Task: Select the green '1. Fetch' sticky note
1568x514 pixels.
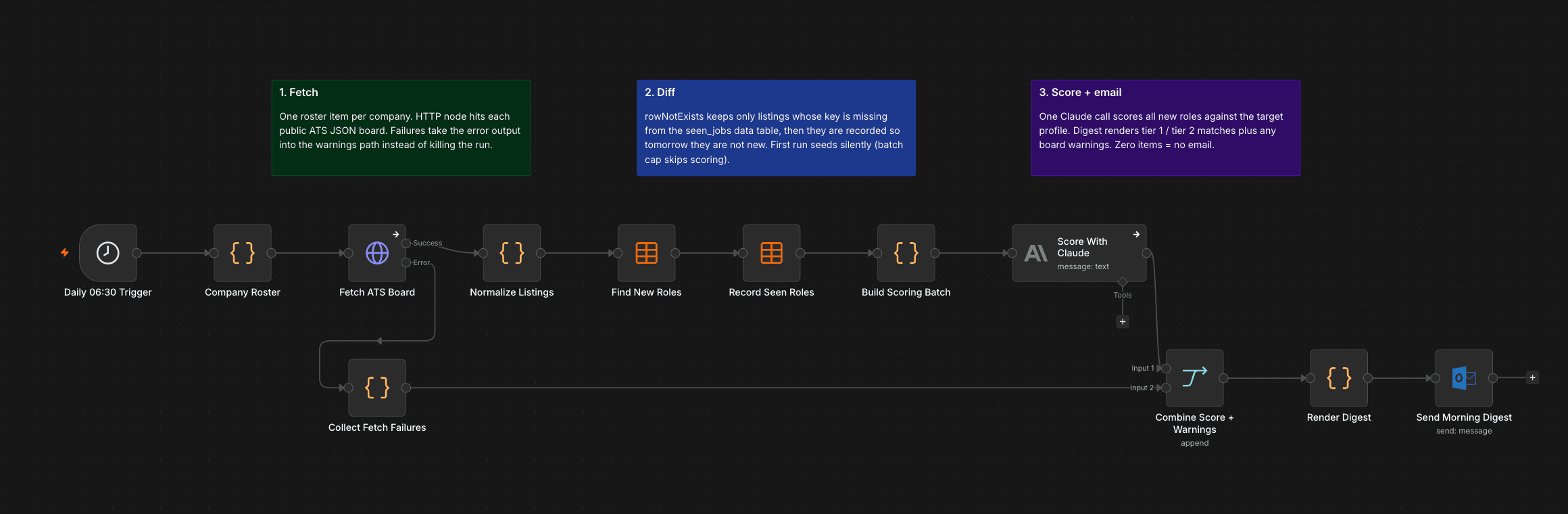Action: click(401, 128)
